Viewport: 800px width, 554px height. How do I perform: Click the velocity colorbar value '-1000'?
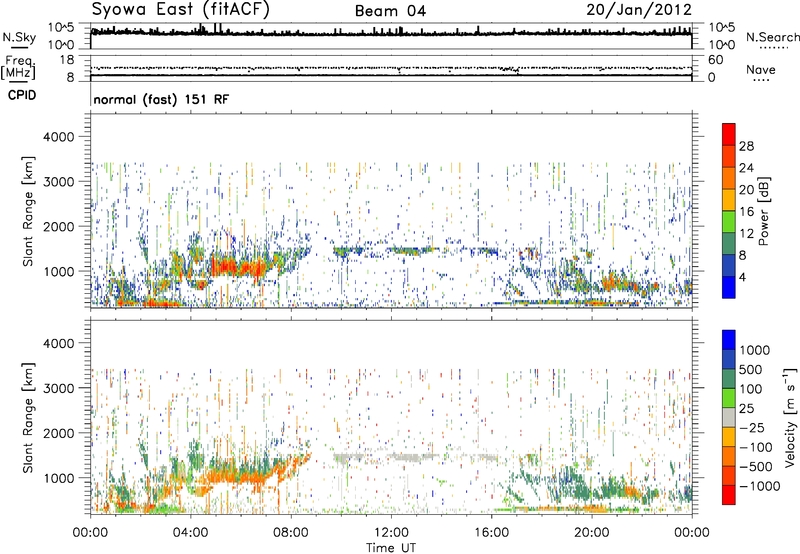click(x=760, y=486)
